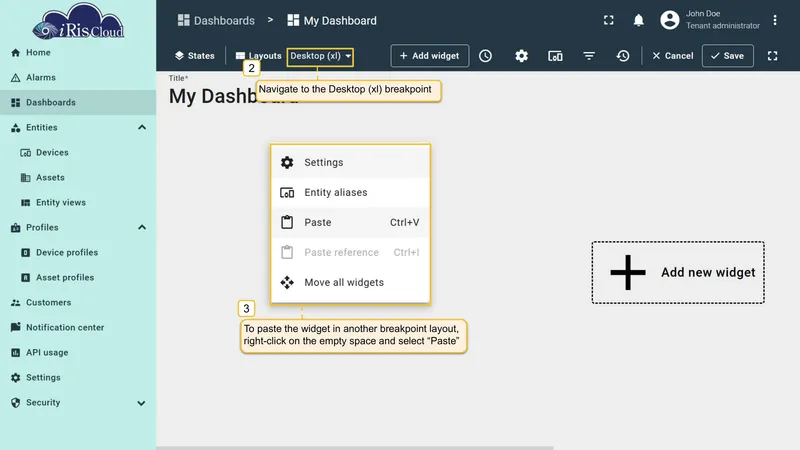Save the dashboard

click(728, 56)
